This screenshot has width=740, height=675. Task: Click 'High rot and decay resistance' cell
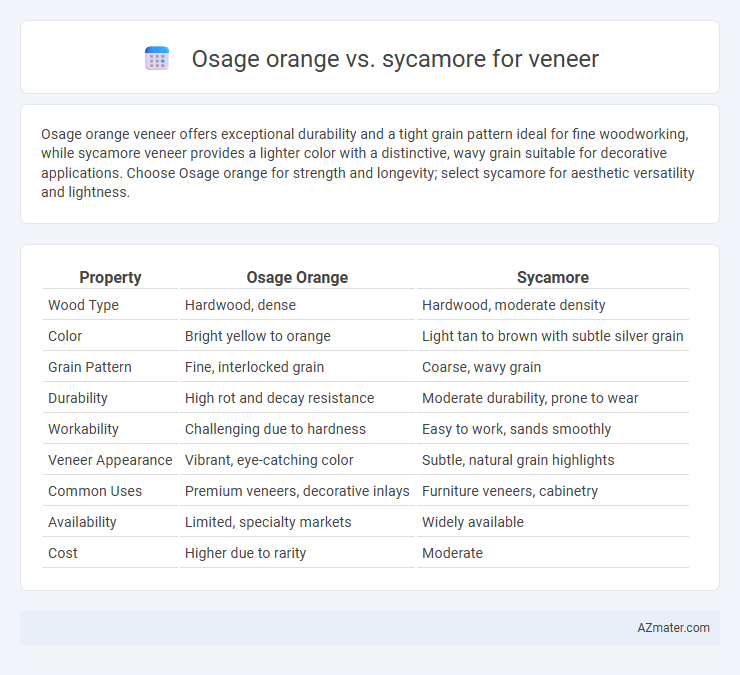(x=279, y=398)
